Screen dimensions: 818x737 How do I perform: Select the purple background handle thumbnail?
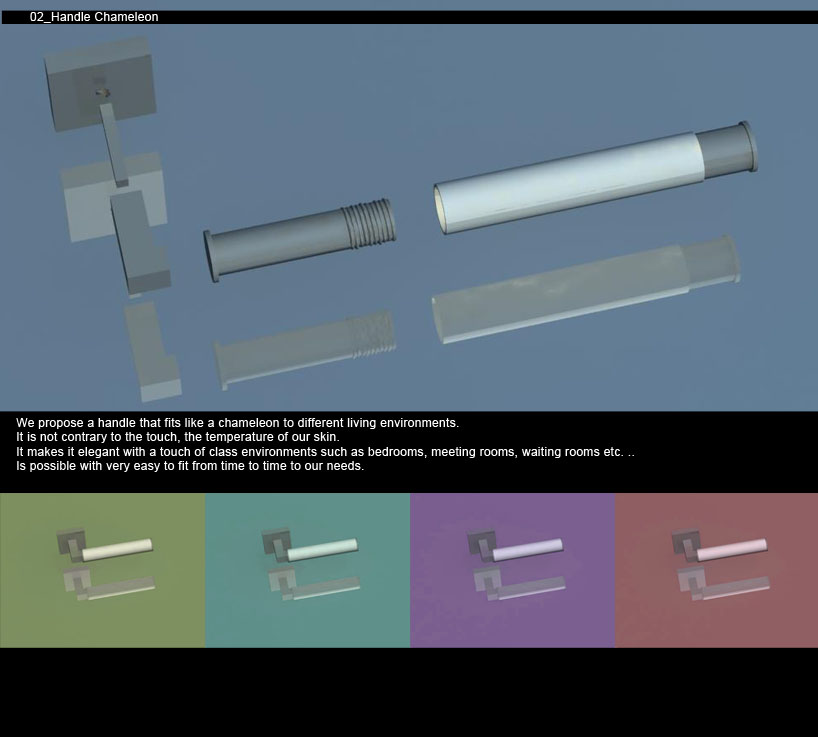(512, 570)
